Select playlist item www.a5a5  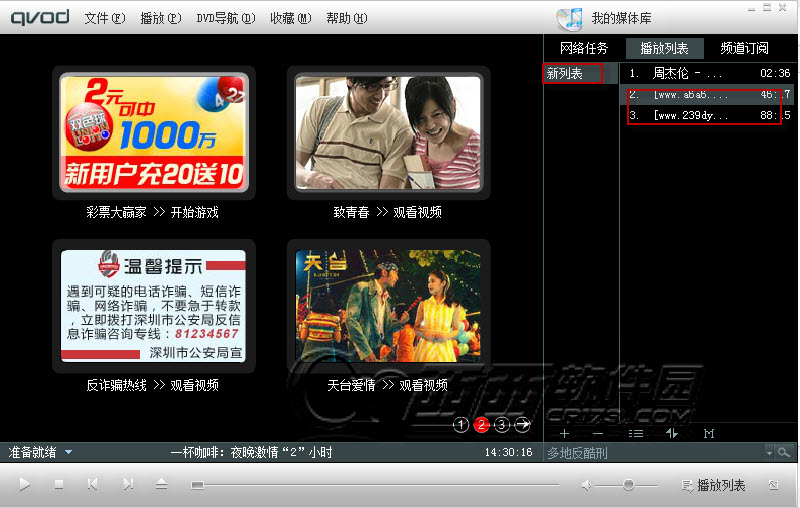[709, 94]
